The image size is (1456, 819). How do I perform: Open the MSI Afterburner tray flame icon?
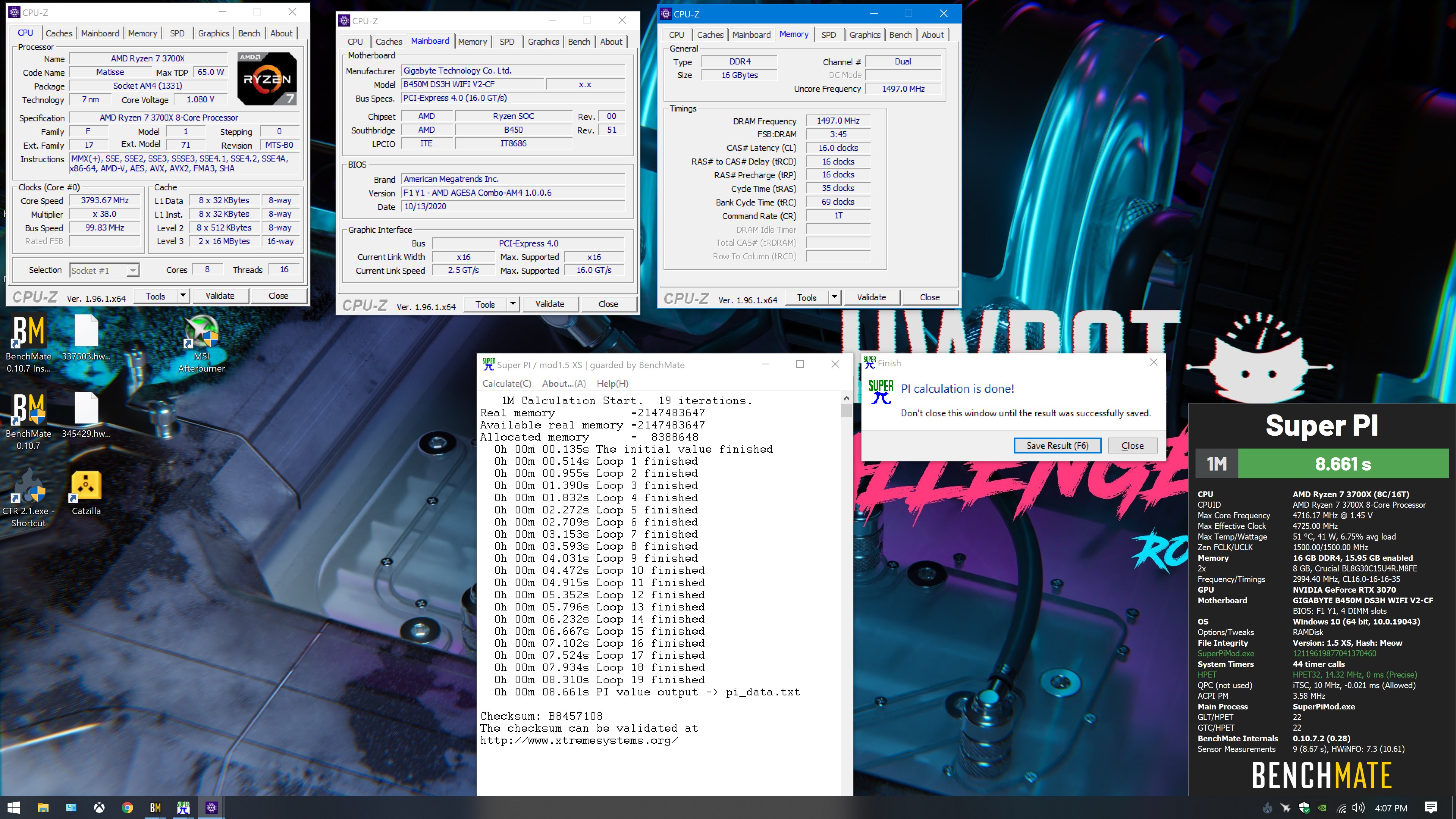(x=1267, y=808)
